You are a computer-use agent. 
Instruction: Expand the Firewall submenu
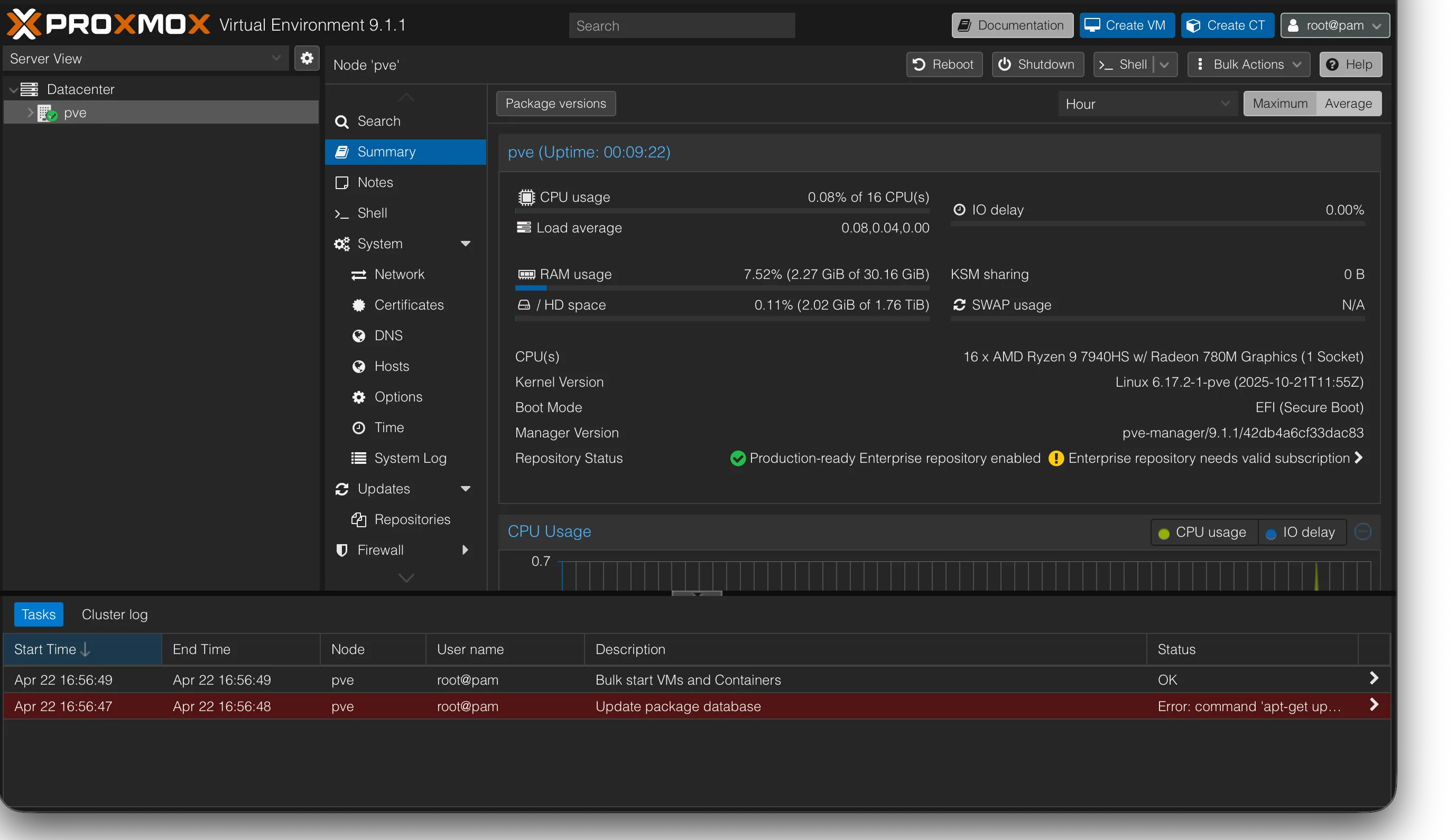[x=465, y=550]
